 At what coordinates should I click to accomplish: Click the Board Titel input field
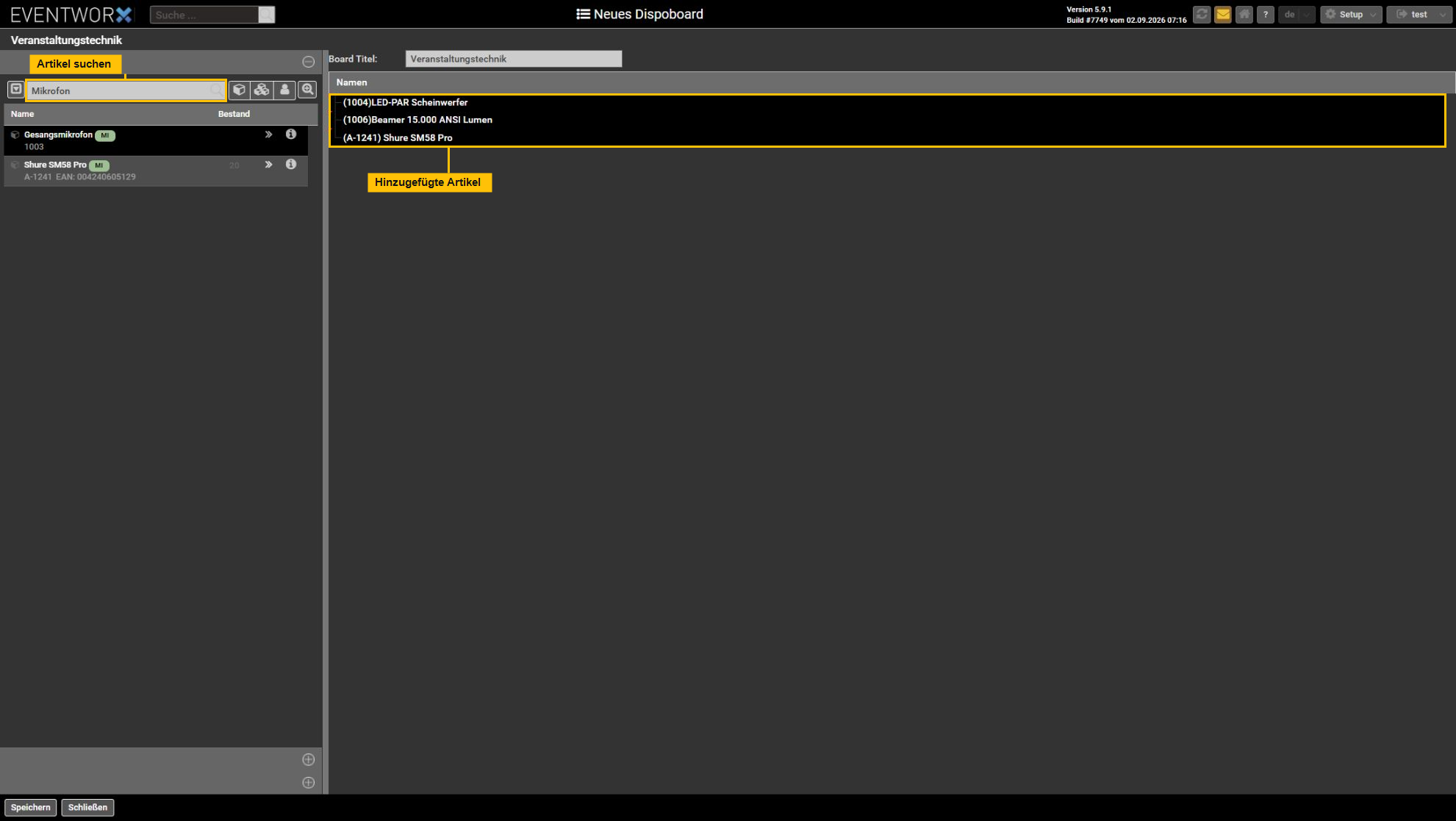pyautogui.click(x=514, y=59)
